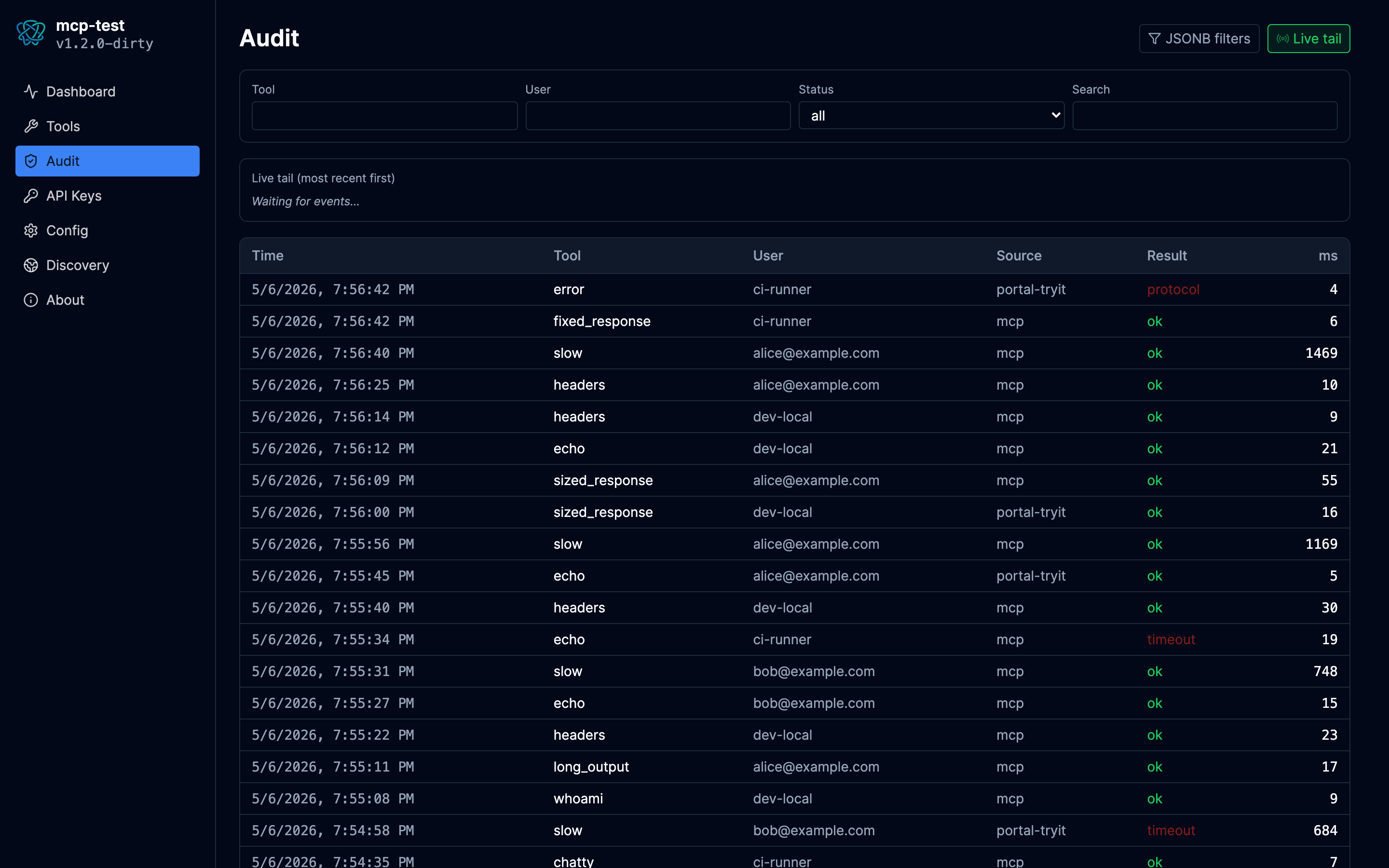The image size is (1389, 868).
Task: Click timeout in the 7:54:58 PM row
Action: (x=1171, y=831)
